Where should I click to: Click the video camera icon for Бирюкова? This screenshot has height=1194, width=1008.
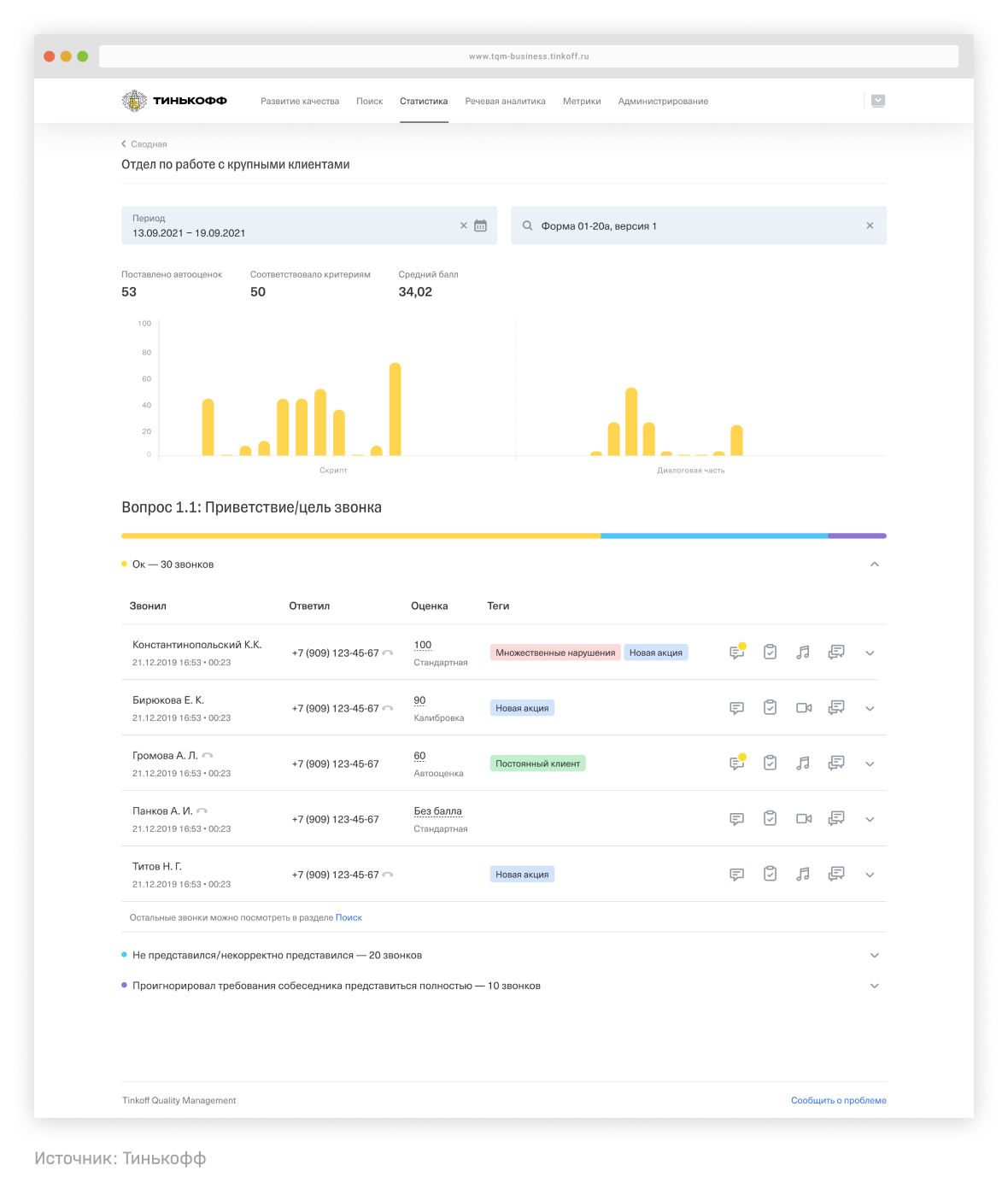[803, 708]
